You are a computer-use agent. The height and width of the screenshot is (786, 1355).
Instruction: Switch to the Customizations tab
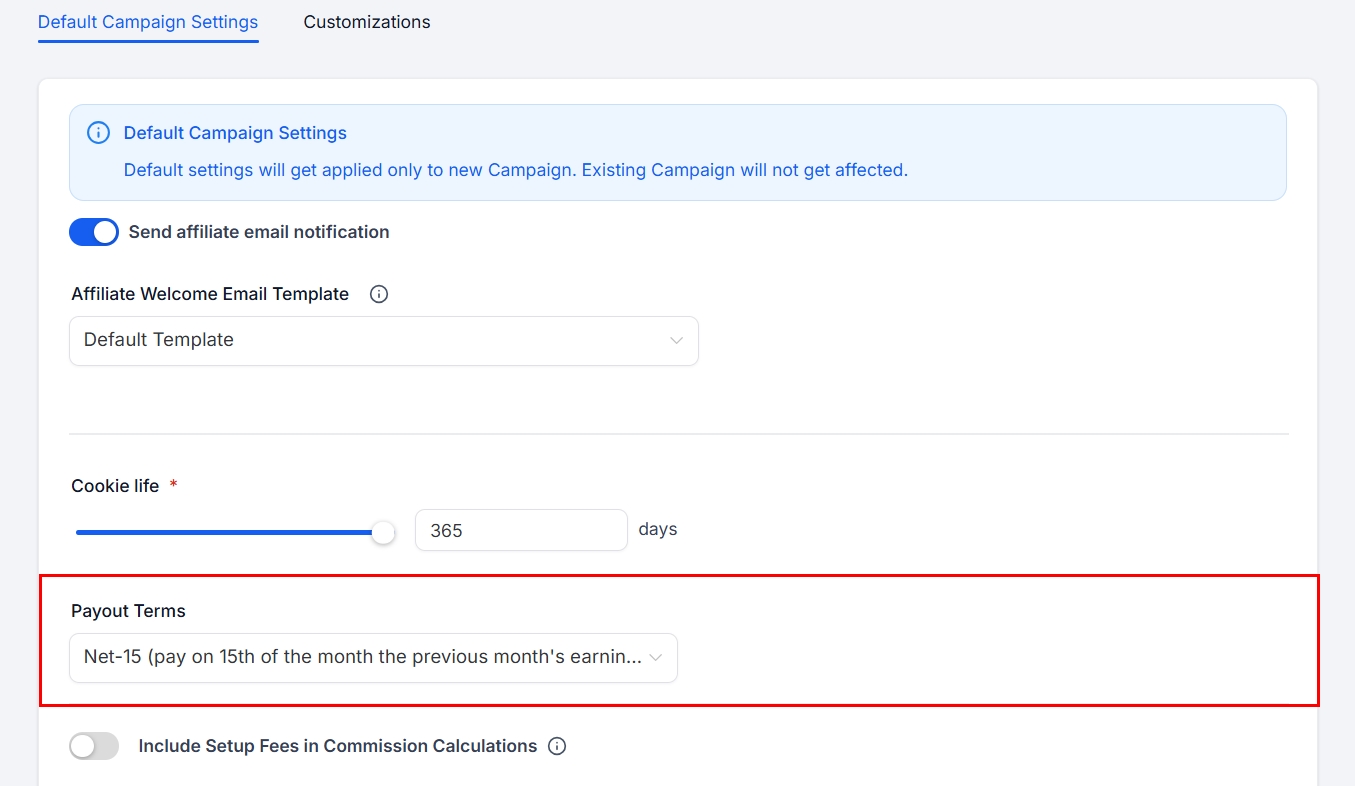(x=366, y=22)
